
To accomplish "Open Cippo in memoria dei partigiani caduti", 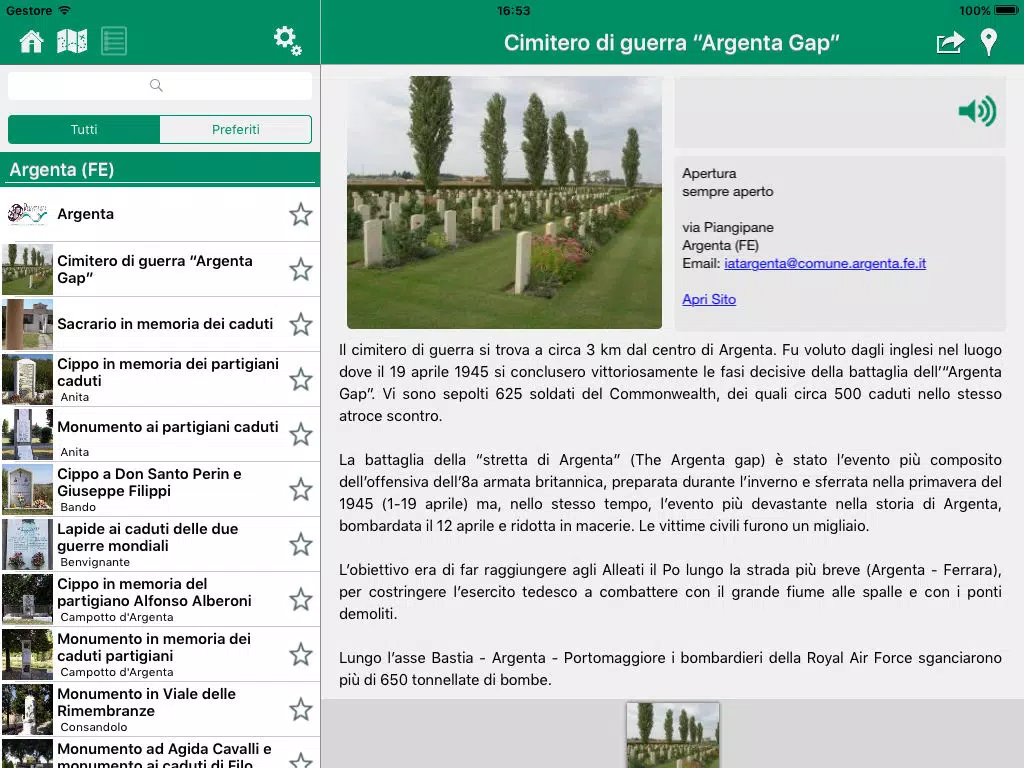I will coord(160,379).
